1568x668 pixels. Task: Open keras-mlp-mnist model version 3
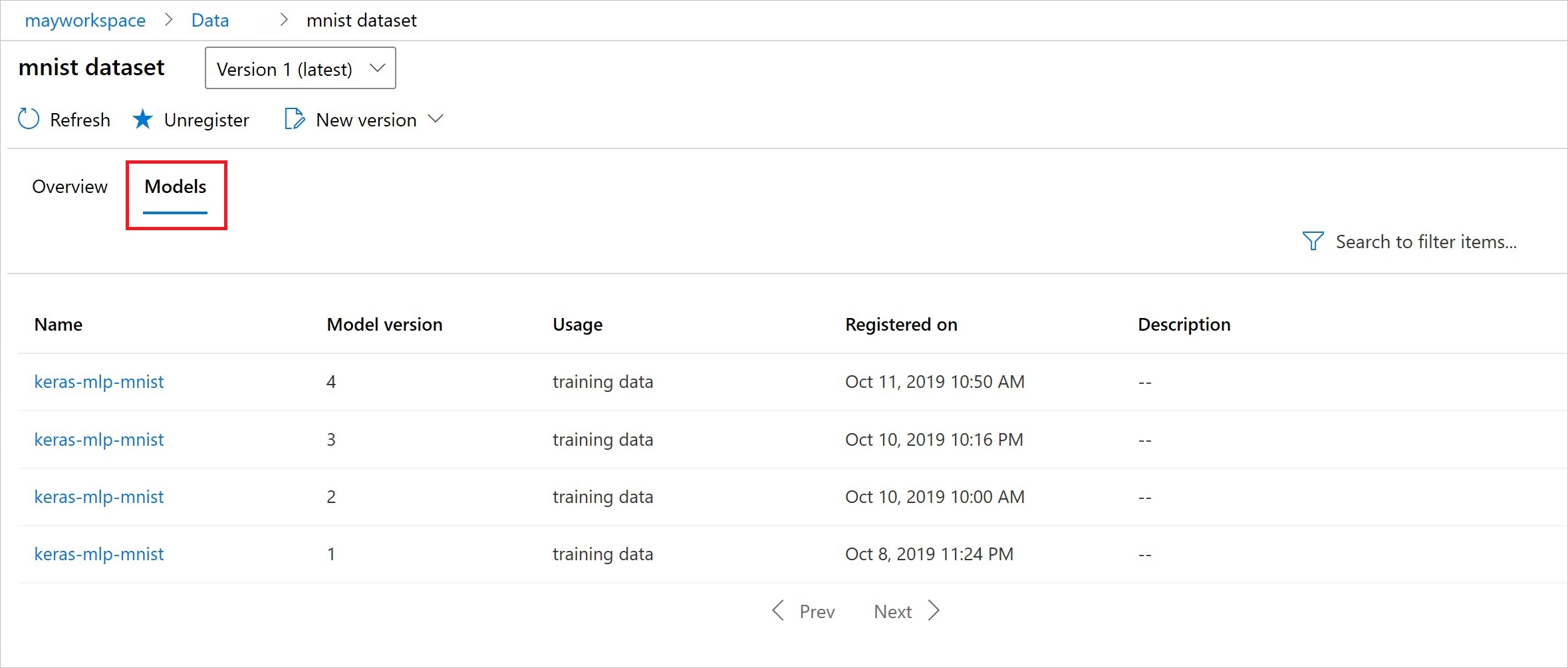pos(99,440)
